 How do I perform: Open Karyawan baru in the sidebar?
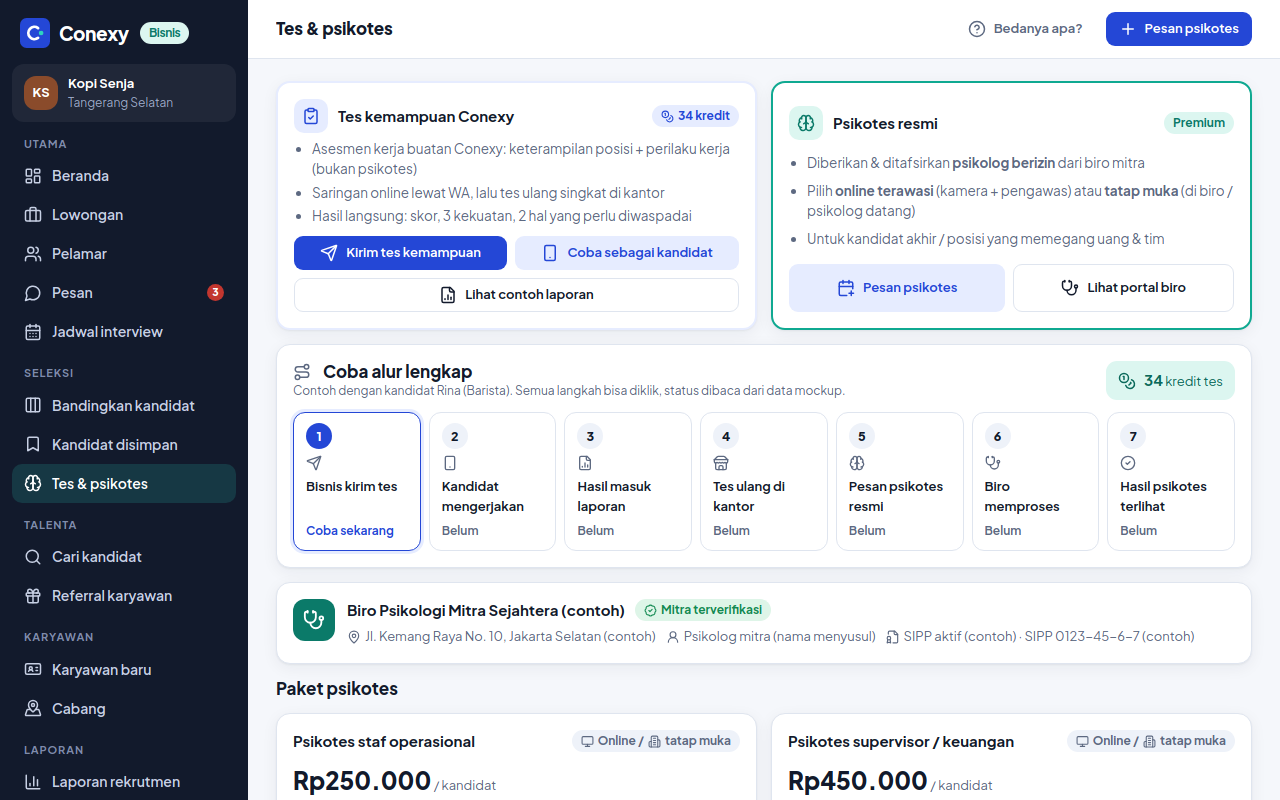coord(124,670)
